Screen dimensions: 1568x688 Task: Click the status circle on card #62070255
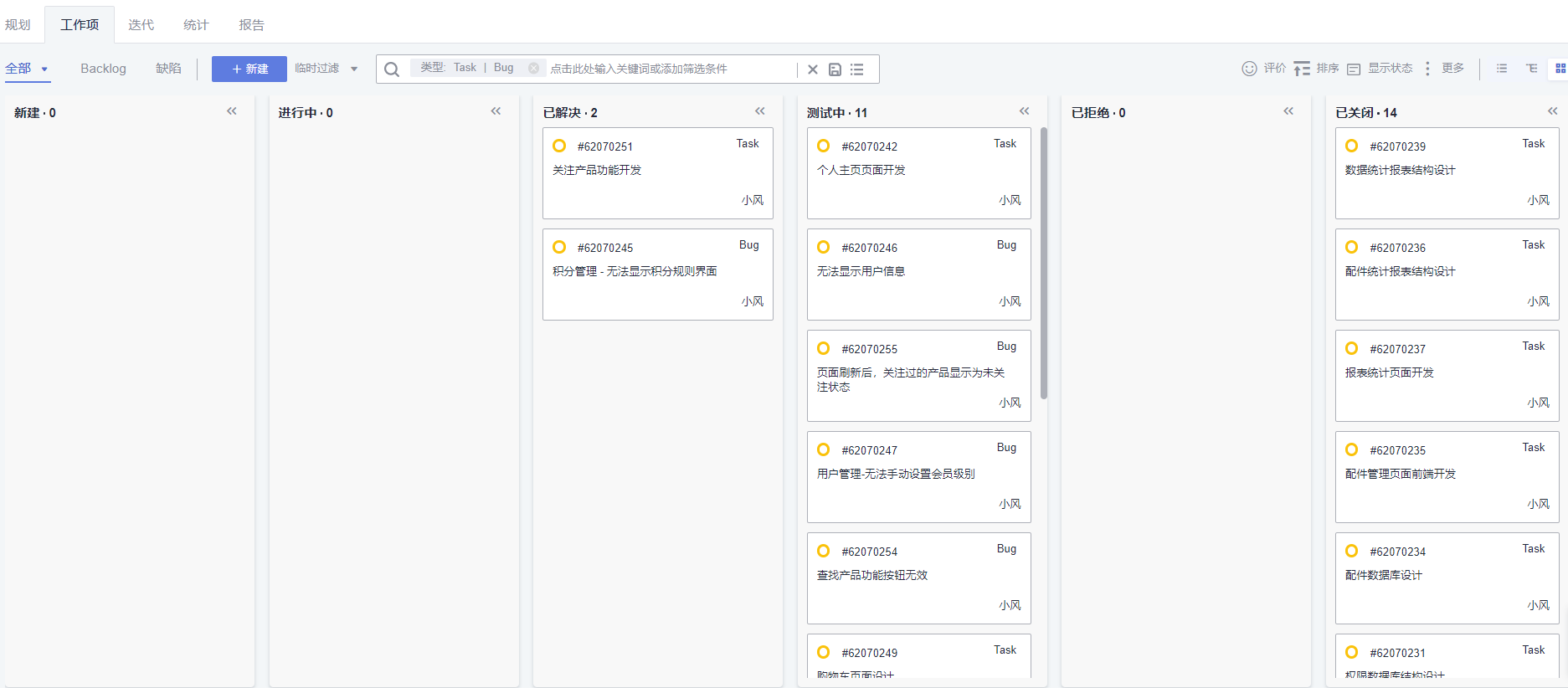pyautogui.click(x=824, y=348)
